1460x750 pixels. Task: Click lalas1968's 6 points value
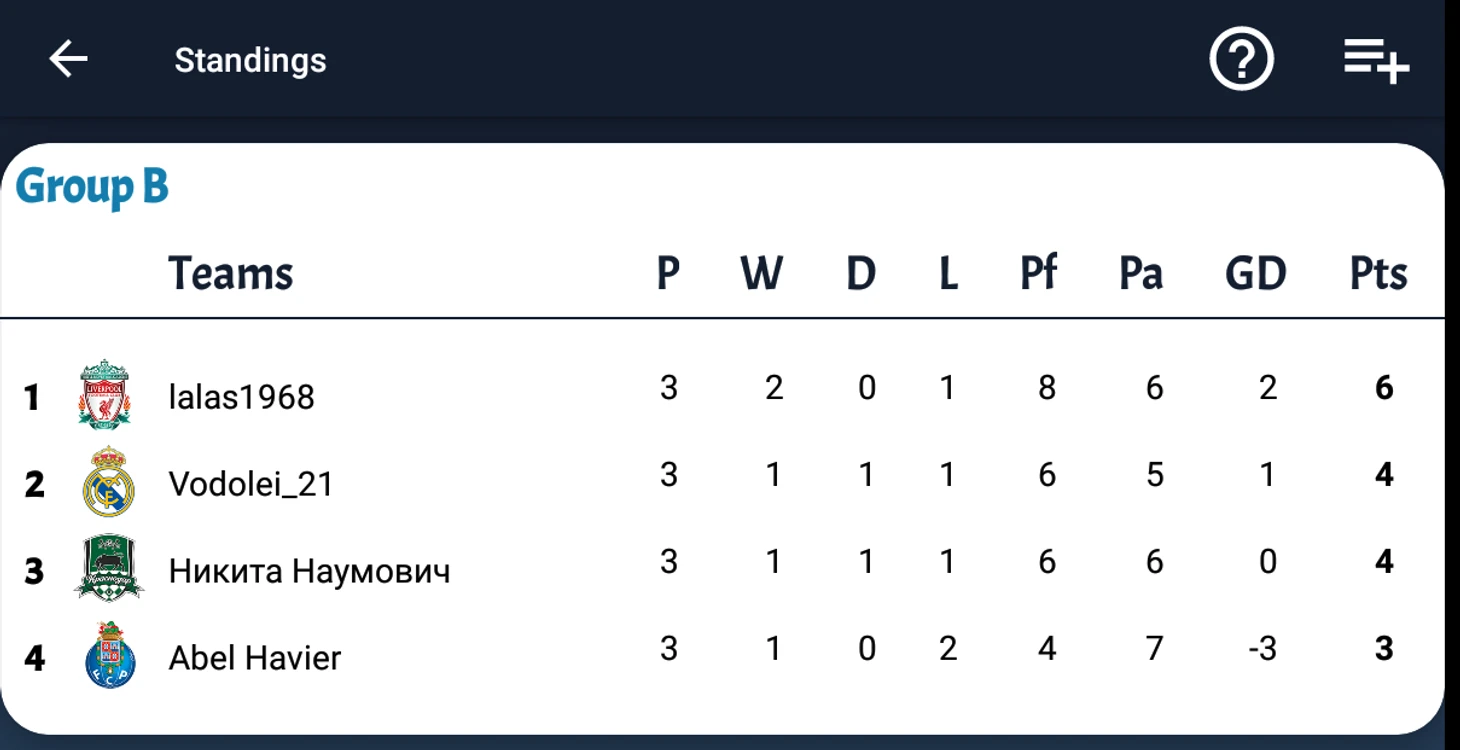1384,387
